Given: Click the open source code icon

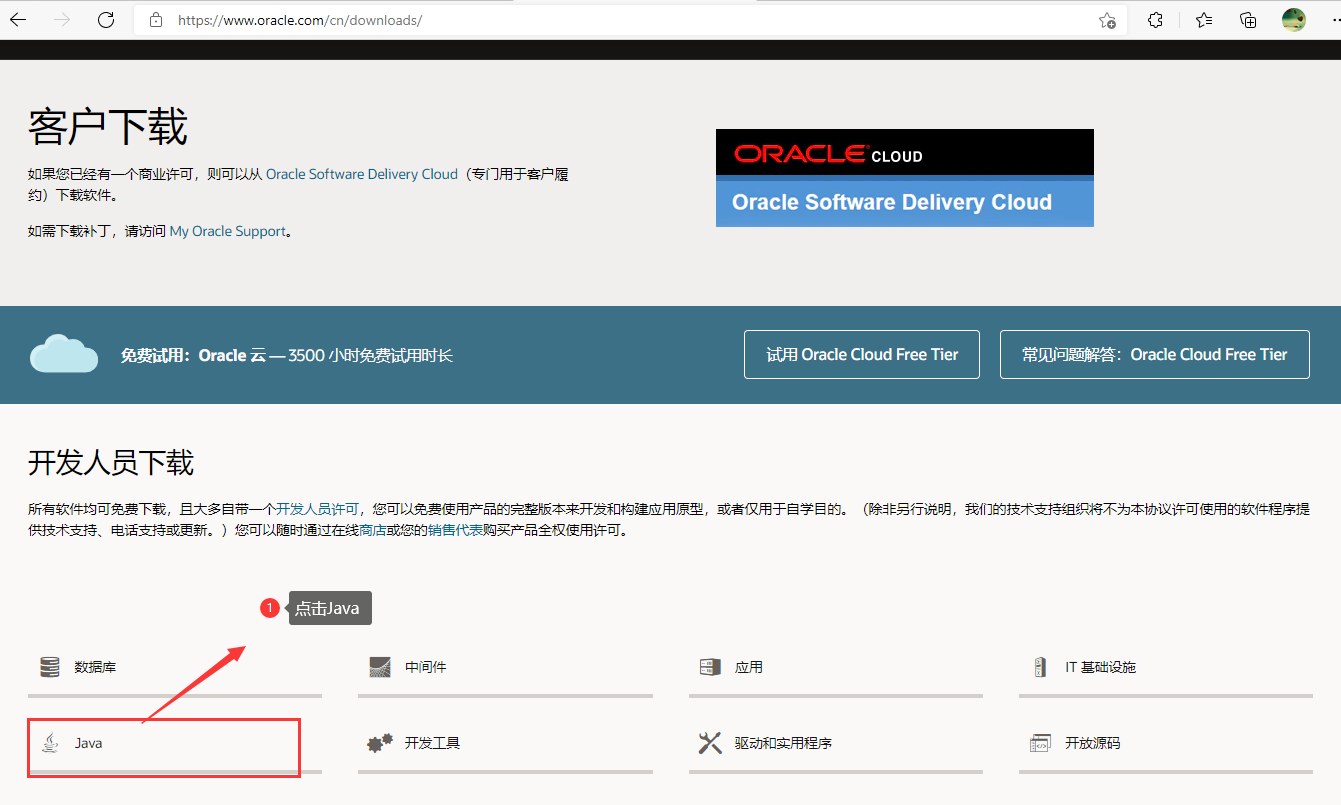Looking at the screenshot, I should pyautogui.click(x=1040, y=743).
